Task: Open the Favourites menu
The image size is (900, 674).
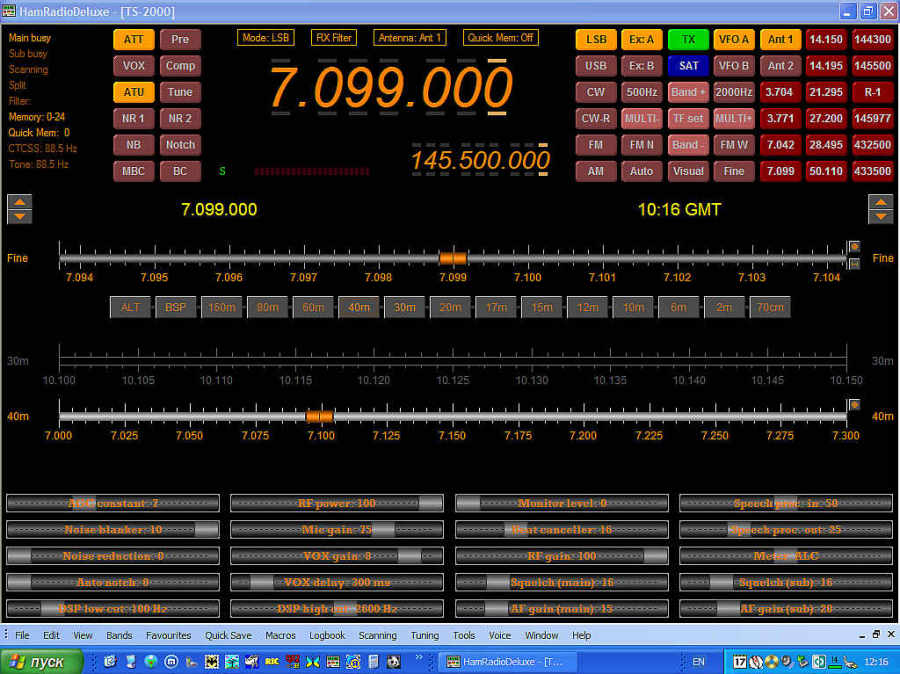Action: pos(168,635)
